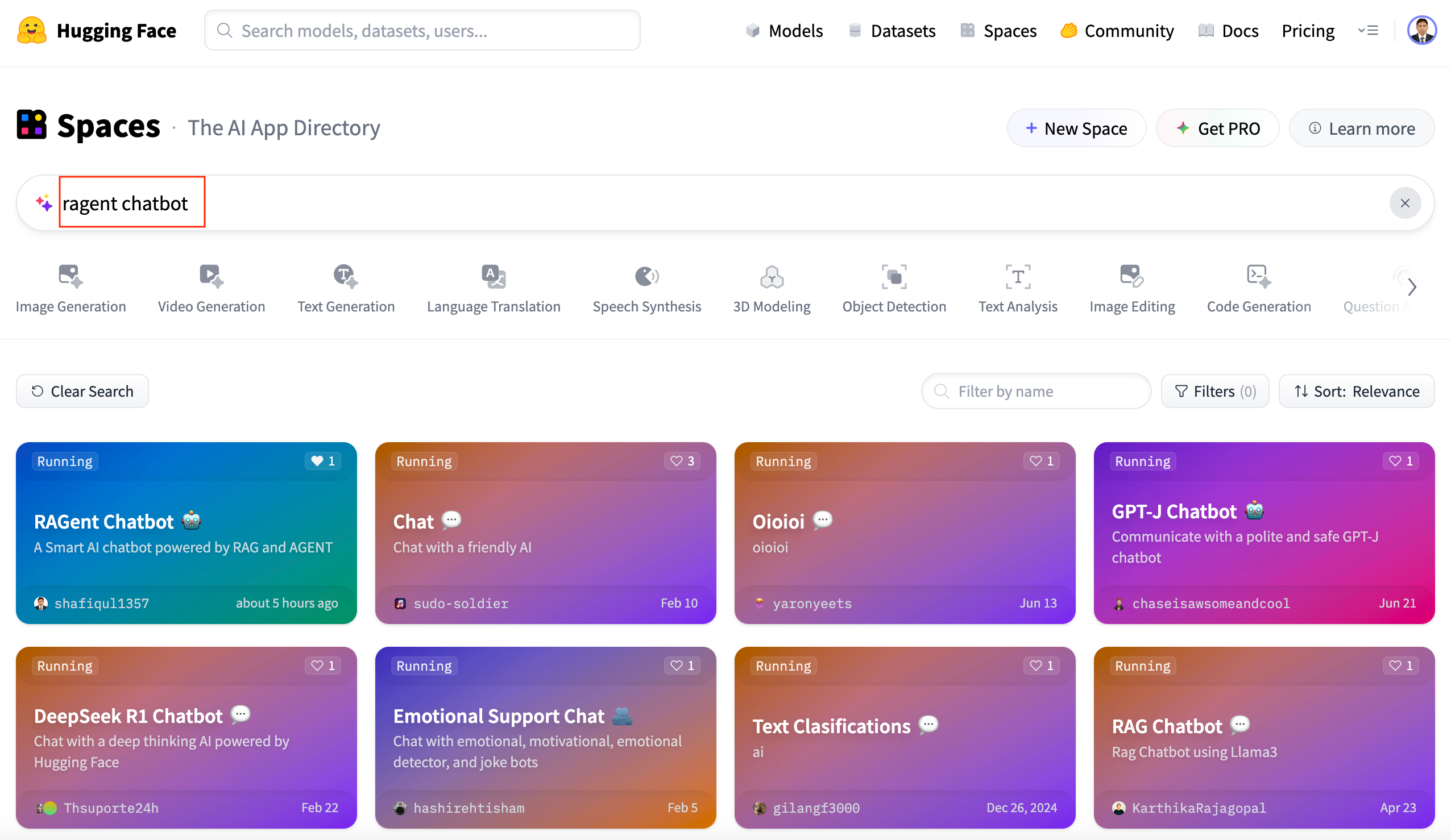1451x840 pixels.
Task: Like the Oioioi space
Action: (1041, 461)
